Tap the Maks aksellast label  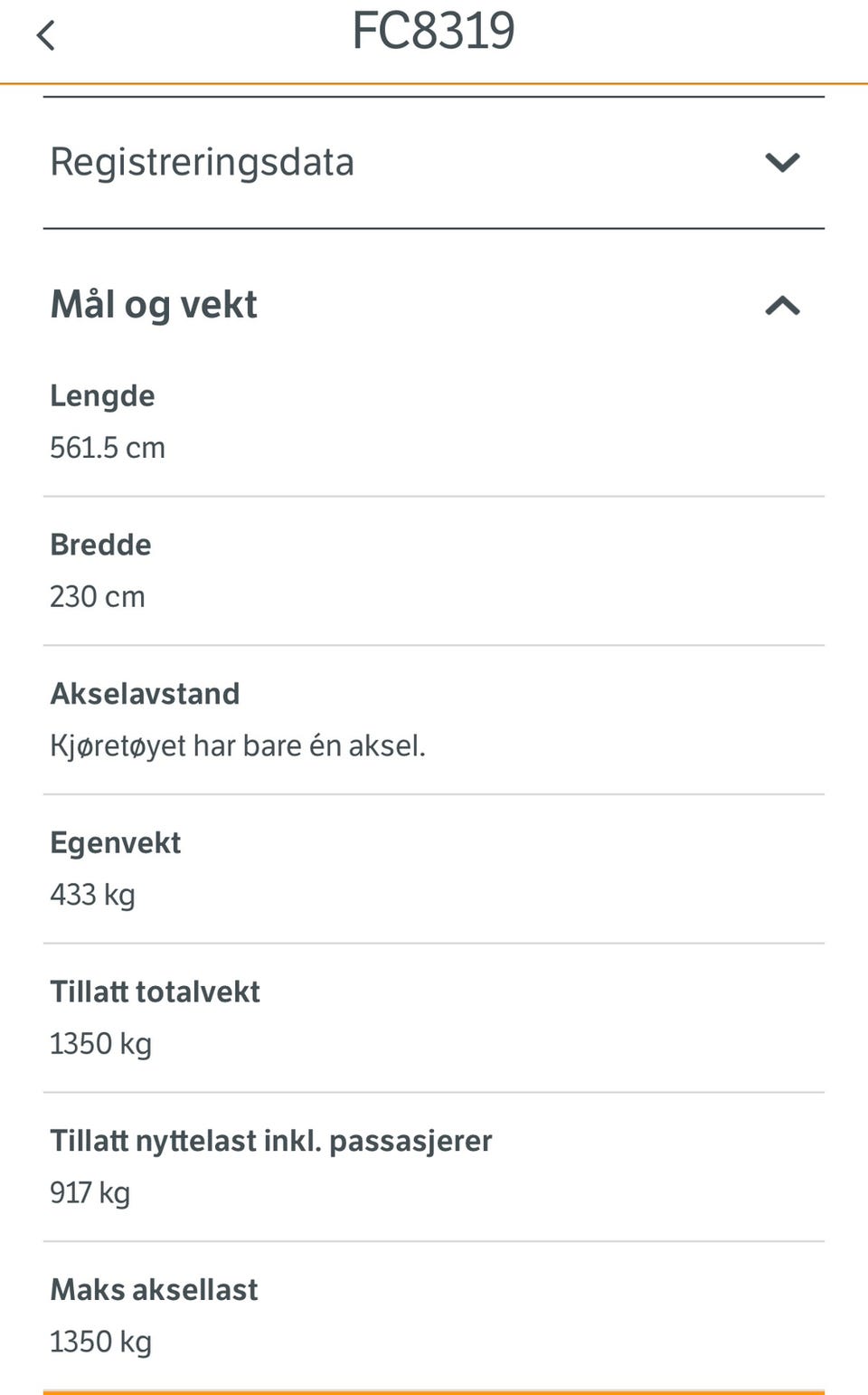pos(154,1289)
